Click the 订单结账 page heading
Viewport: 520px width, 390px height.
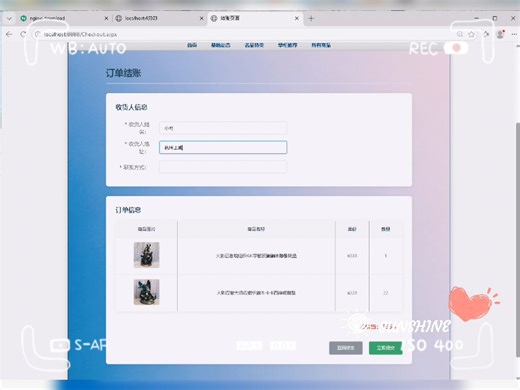click(123, 73)
